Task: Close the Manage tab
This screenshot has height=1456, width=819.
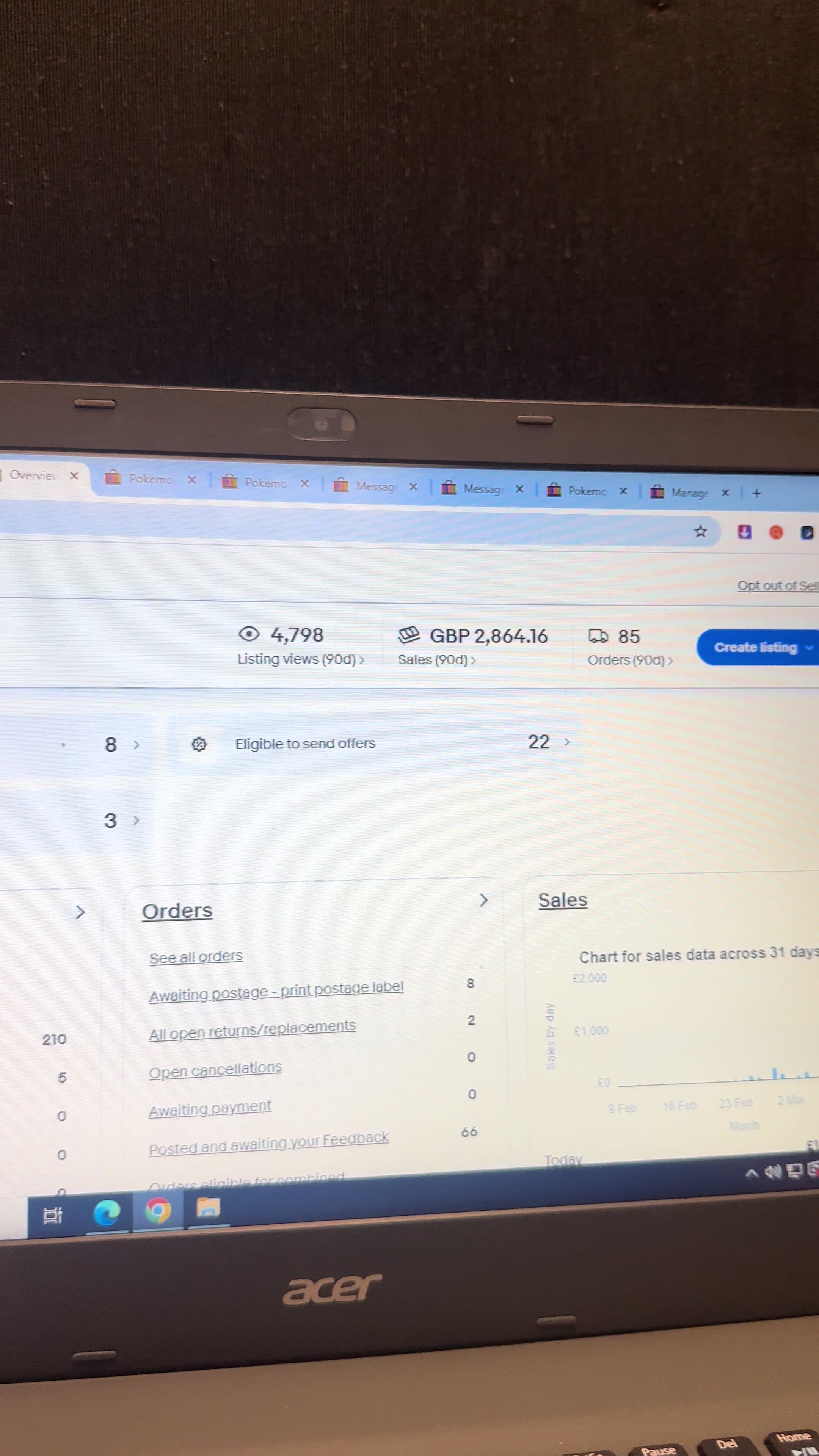Action: (725, 492)
